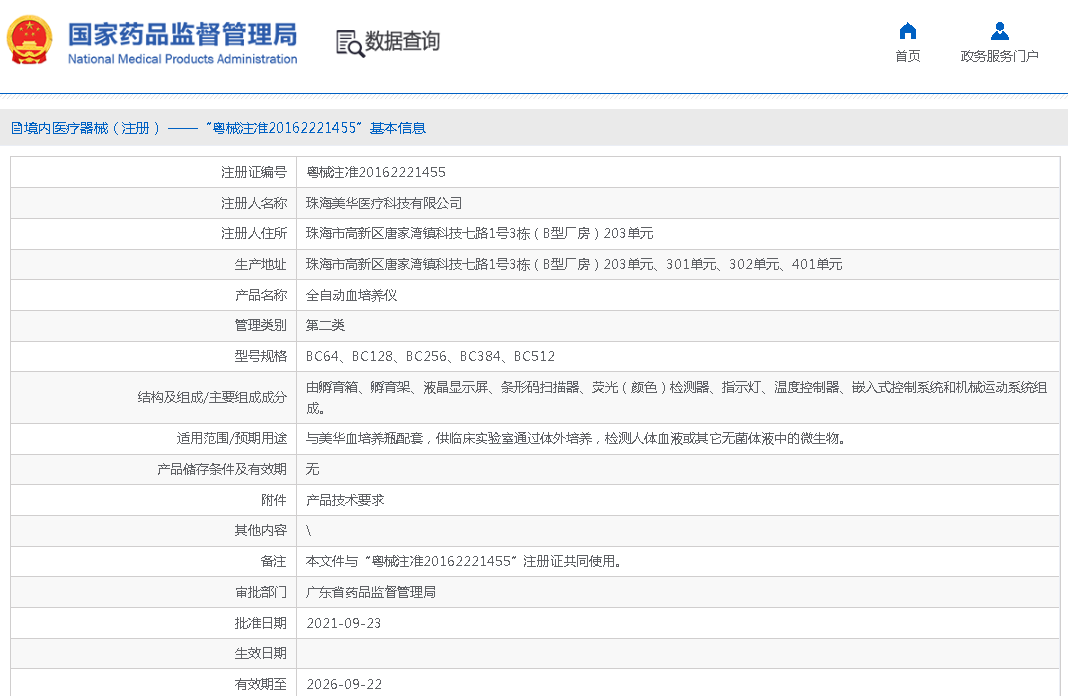This screenshot has height=696, width=1068.
Task: Go to 首页 text label
Action: click(x=907, y=56)
